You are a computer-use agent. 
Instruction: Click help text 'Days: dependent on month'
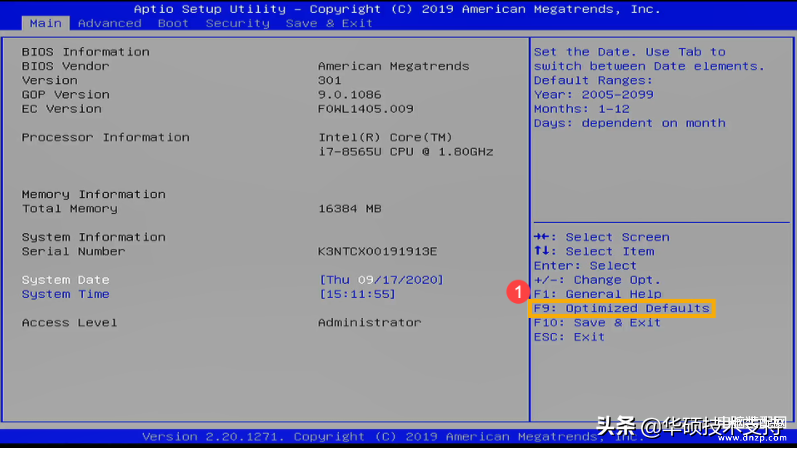pos(630,123)
